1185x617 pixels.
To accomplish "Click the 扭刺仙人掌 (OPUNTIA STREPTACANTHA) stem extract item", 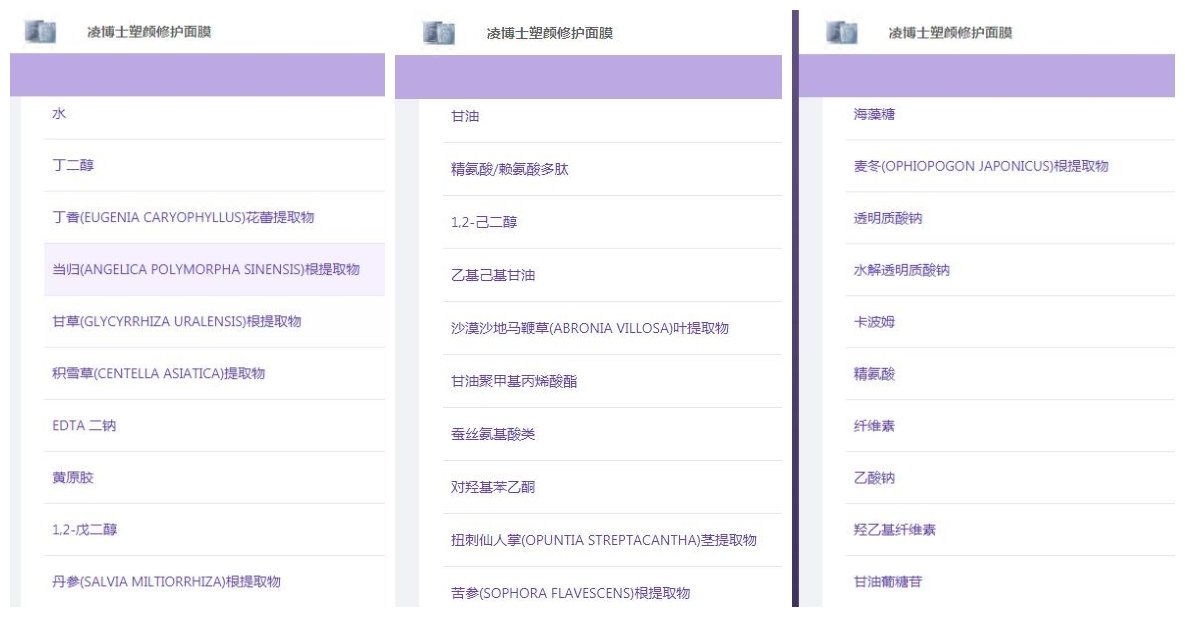I will pyautogui.click(x=604, y=541).
